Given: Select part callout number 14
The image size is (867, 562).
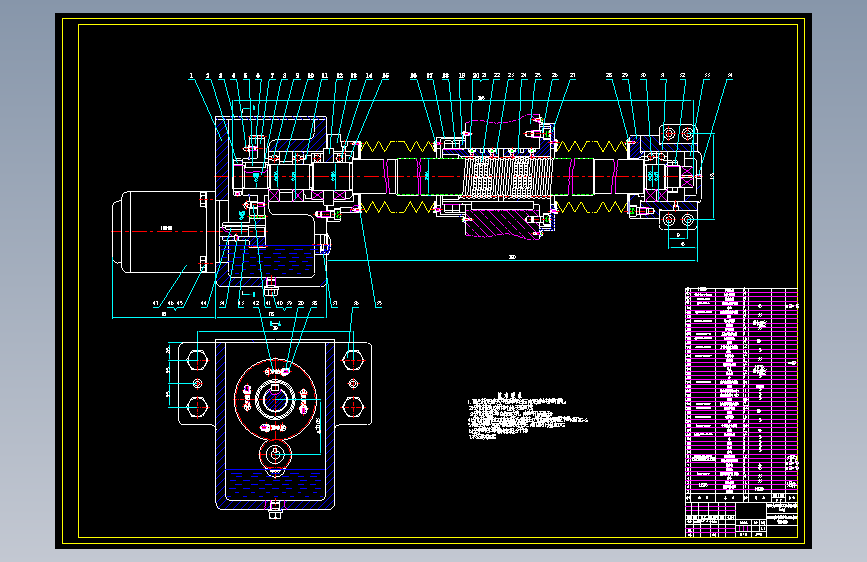Looking at the screenshot, I should [369, 76].
